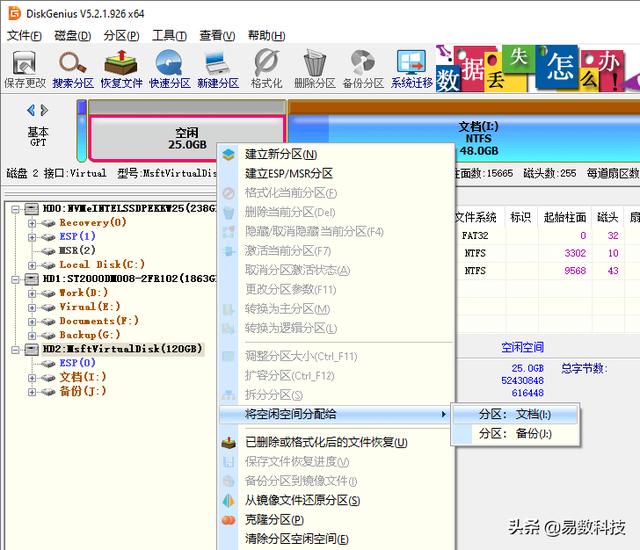The width and height of the screenshot is (640, 550).
Task: Click the Save Changes (保存更改) toolbar icon
Action: [24, 69]
